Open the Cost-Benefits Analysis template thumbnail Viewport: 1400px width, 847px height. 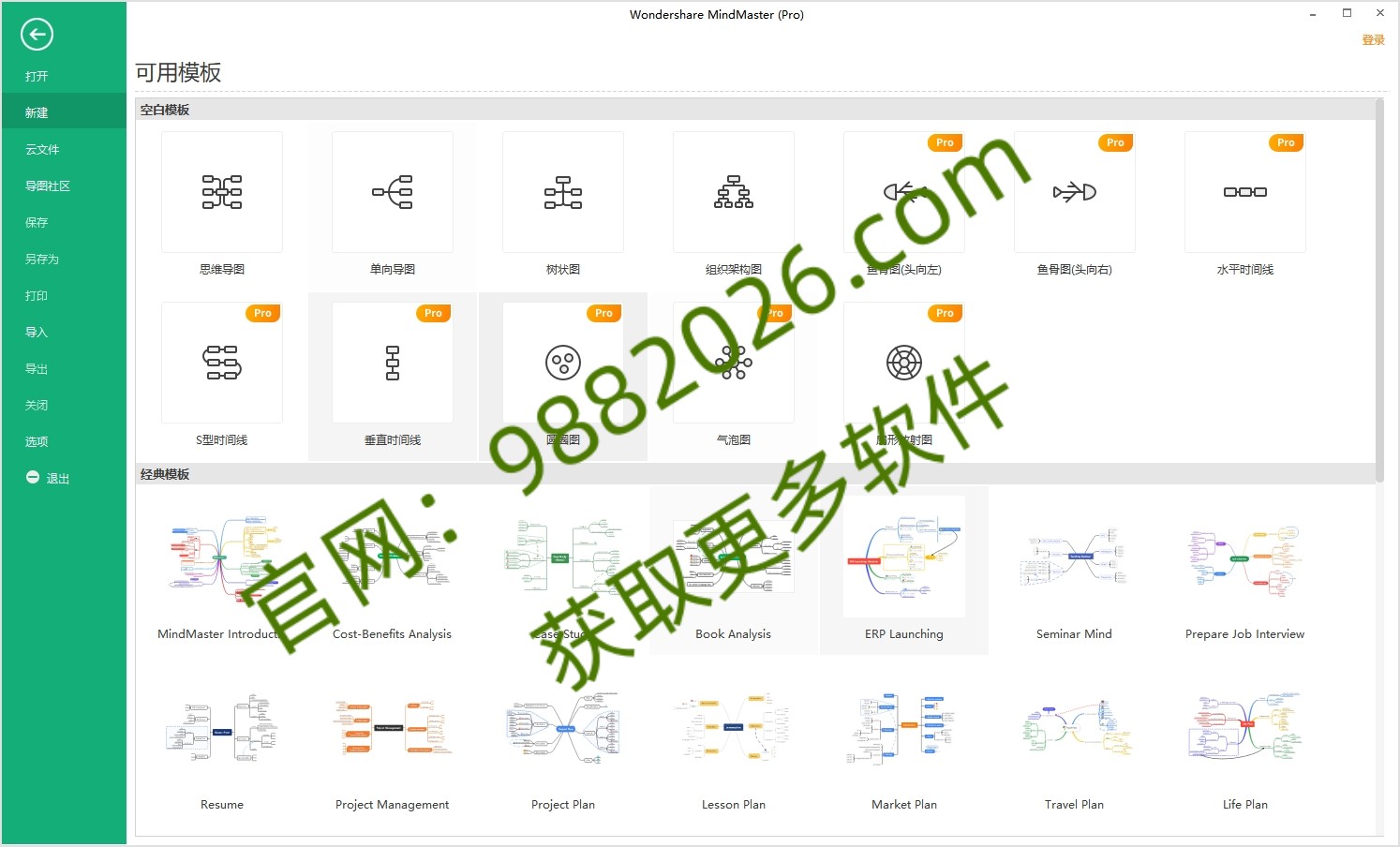(x=393, y=557)
